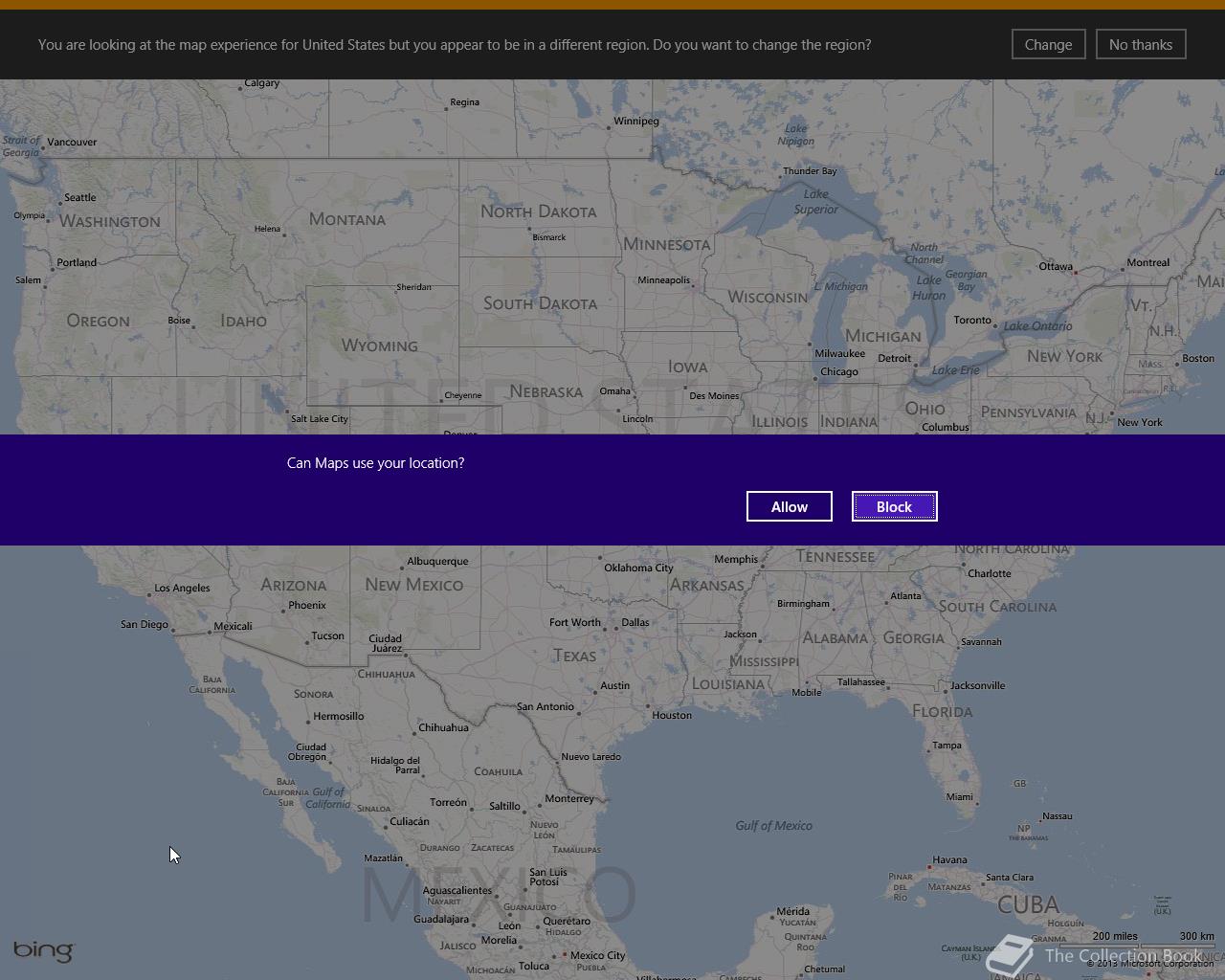Click the Nebraska state label
Screen dimensions: 1225x980
[546, 391]
